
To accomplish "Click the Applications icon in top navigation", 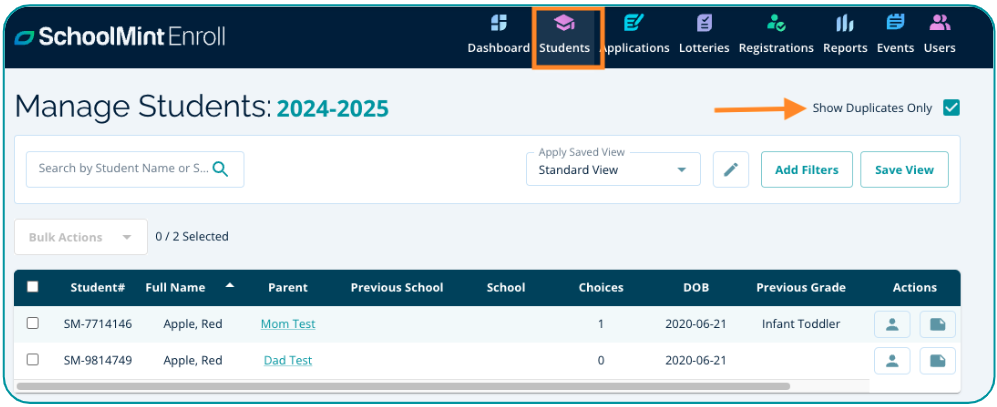I will click(x=634, y=24).
